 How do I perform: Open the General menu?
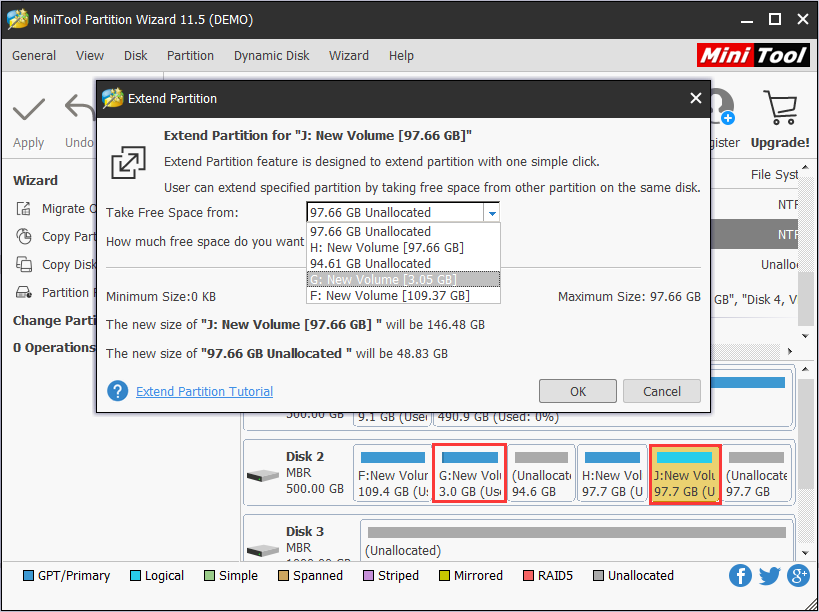click(34, 55)
